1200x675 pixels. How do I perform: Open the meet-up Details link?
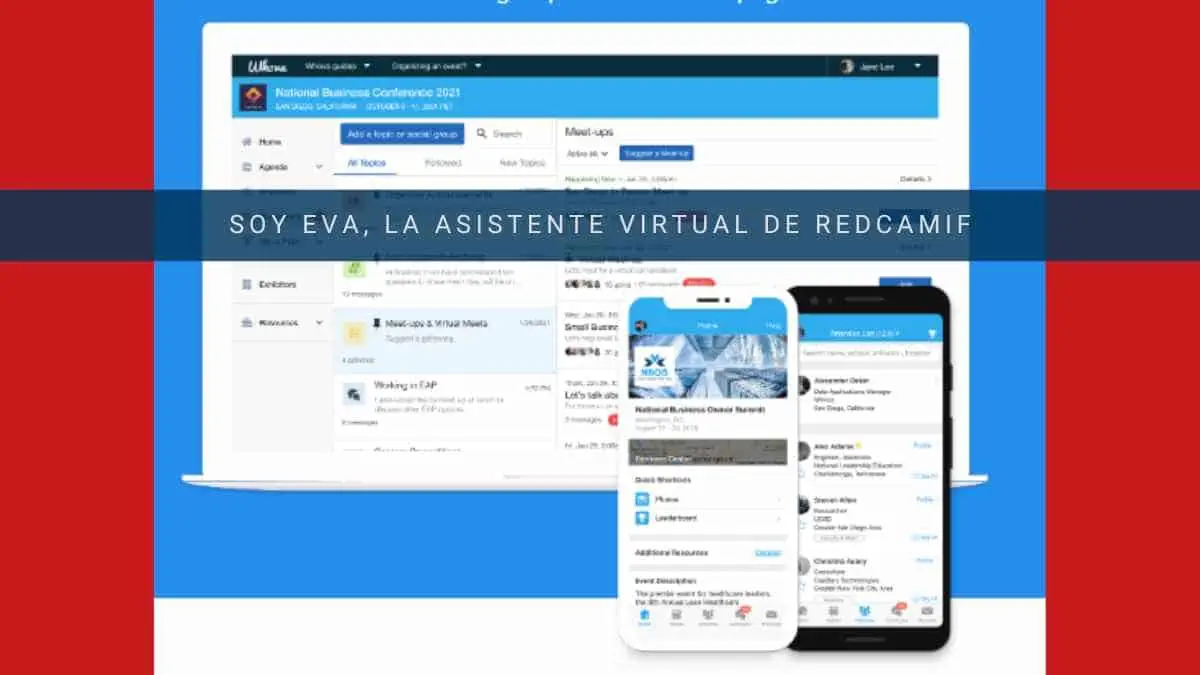click(x=916, y=179)
